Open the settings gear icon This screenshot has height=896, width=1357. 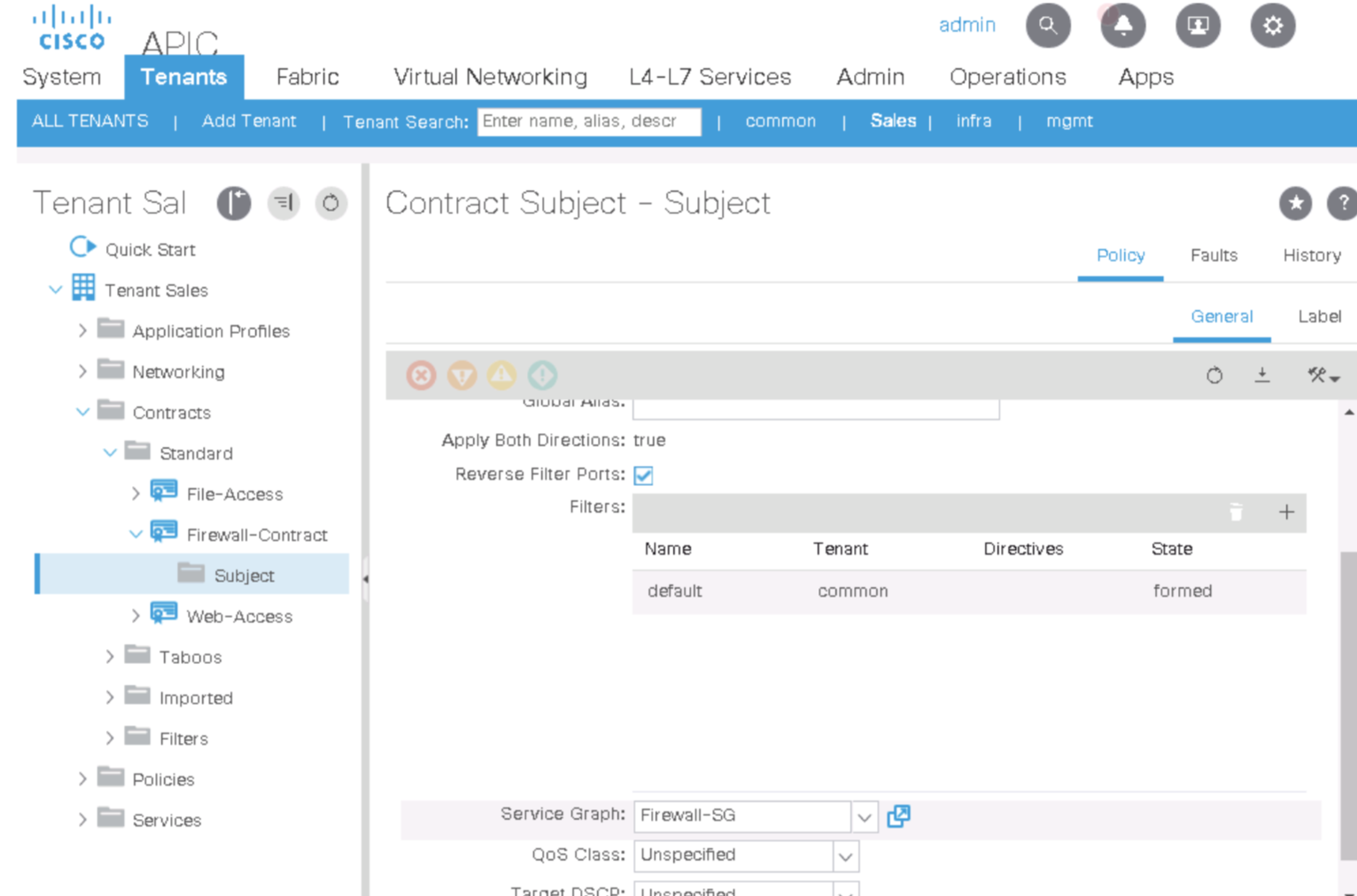[1272, 26]
